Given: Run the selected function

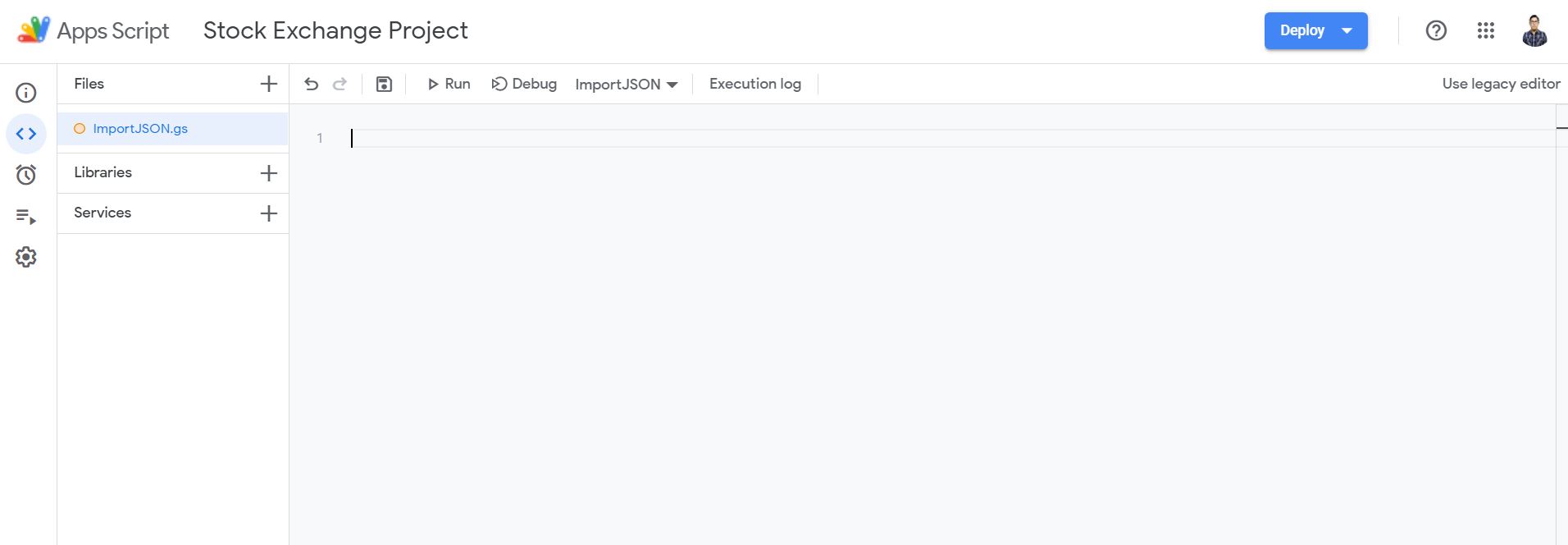Looking at the screenshot, I should click(449, 84).
